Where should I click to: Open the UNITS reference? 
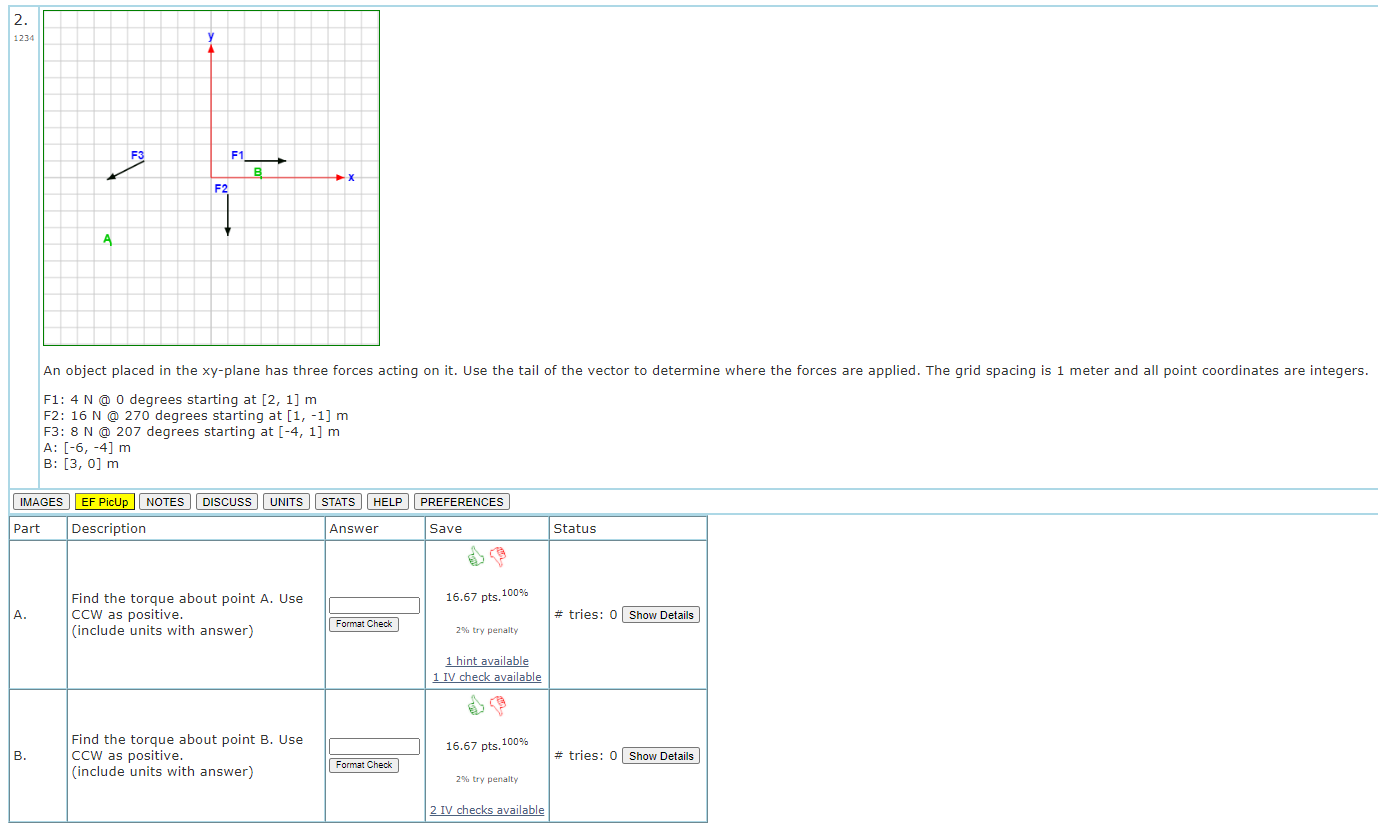[285, 501]
